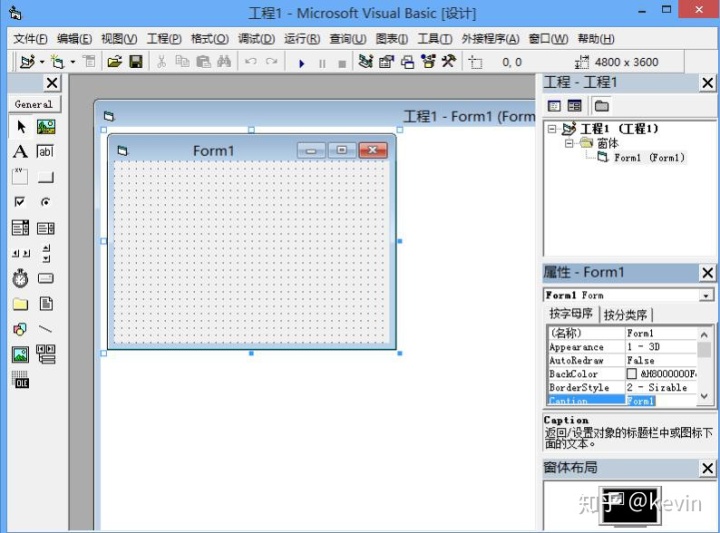The image size is (720, 533).
Task: Click the Open Project toolbar icon
Action: click(x=114, y=62)
